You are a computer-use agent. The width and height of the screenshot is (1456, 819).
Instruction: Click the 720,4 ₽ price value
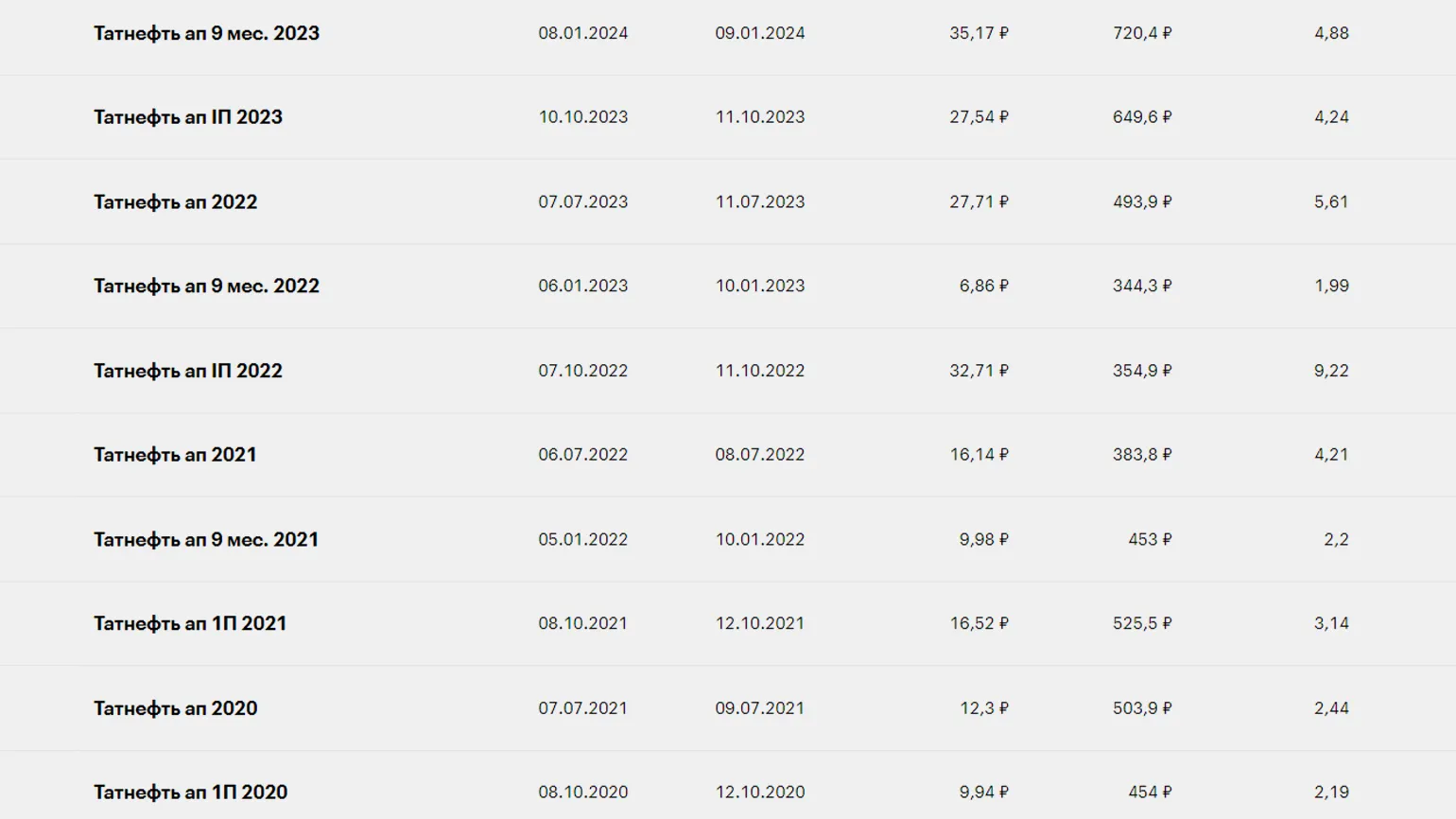1142,33
